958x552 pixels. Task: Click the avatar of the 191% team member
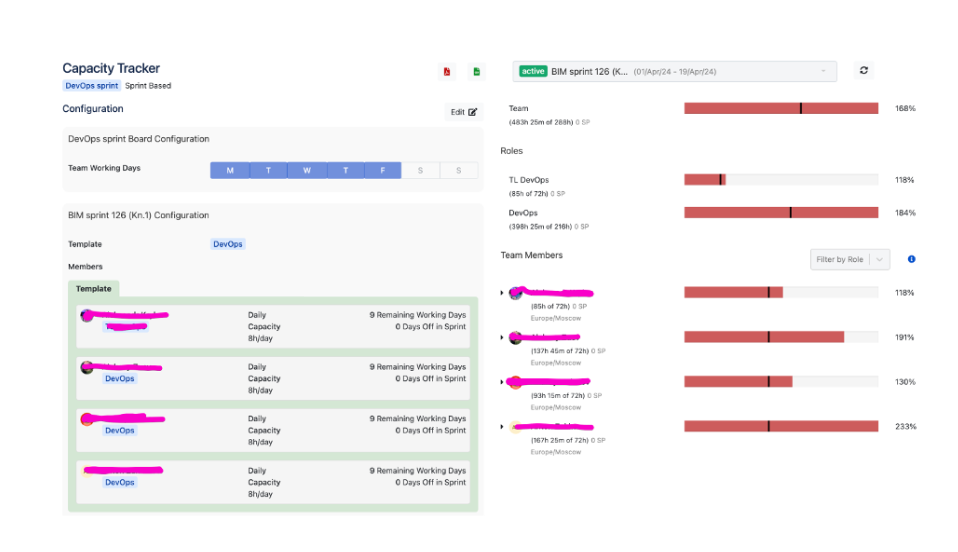click(516, 338)
